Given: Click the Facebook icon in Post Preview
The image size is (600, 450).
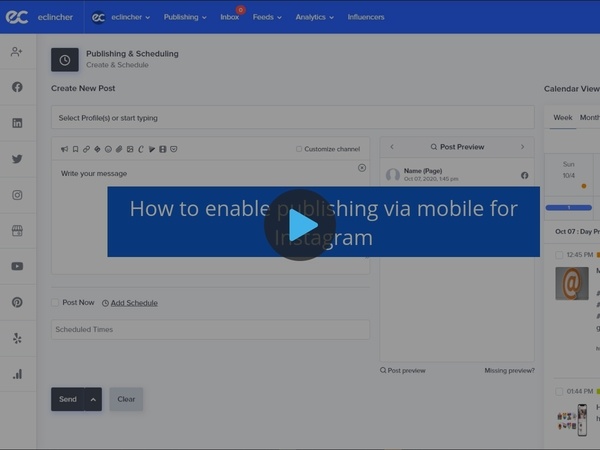Looking at the screenshot, I should tap(525, 175).
